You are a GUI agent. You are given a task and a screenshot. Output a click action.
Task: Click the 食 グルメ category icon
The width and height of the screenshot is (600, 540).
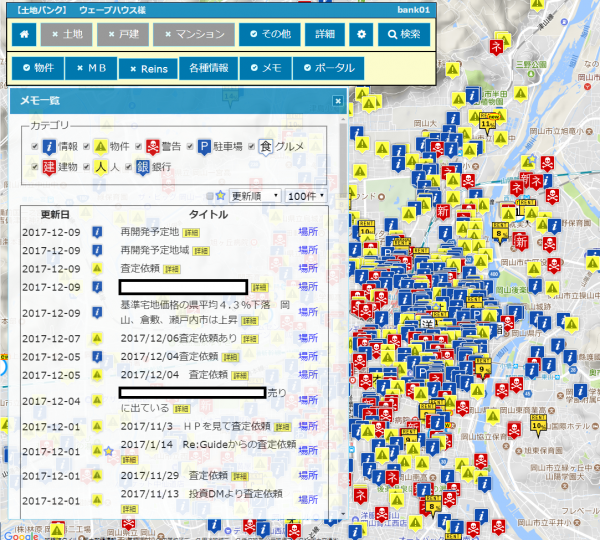pos(266,147)
